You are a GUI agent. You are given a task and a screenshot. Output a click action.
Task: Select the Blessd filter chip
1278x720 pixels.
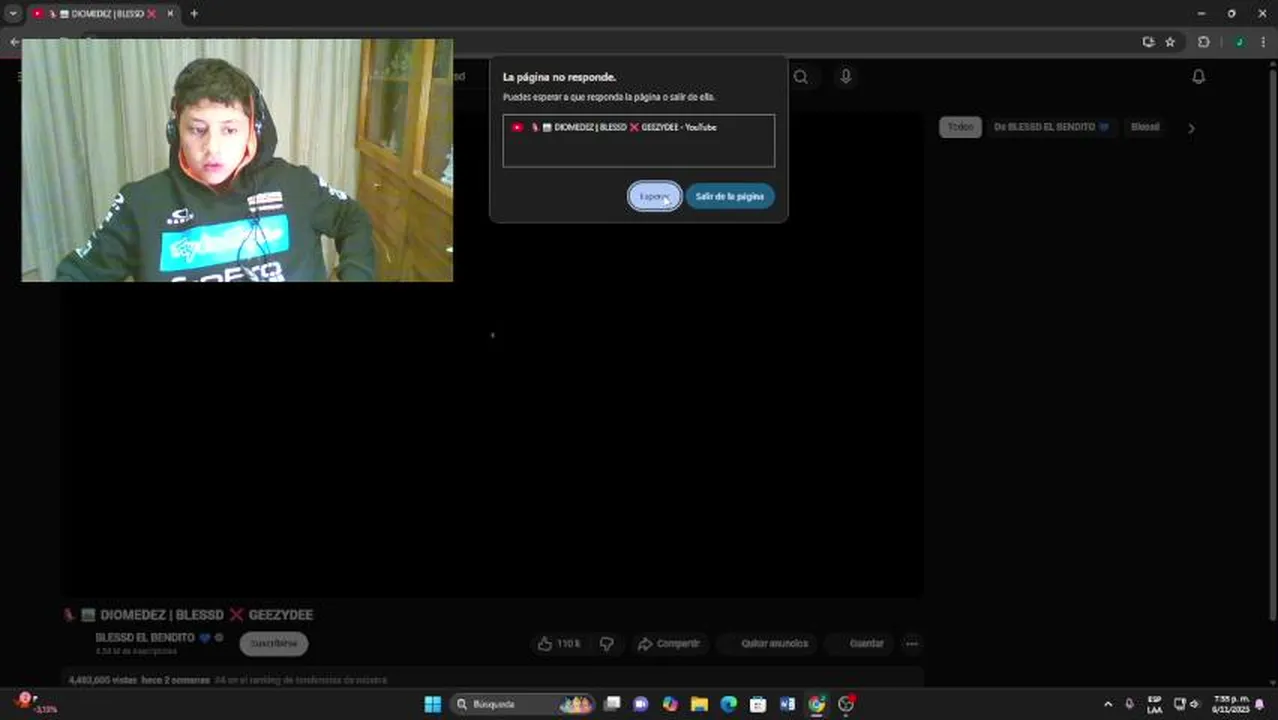(x=1145, y=127)
